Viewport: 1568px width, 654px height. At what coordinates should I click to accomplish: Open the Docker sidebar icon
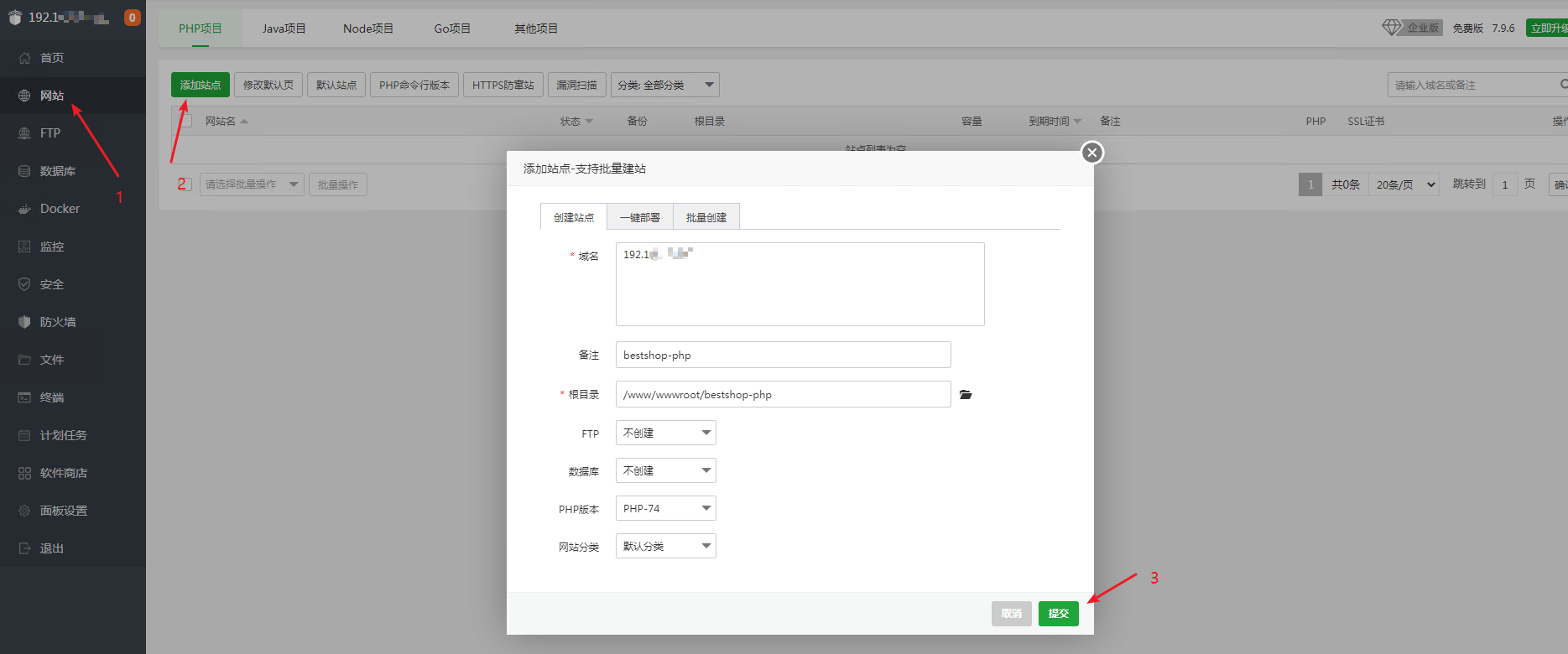pos(24,209)
